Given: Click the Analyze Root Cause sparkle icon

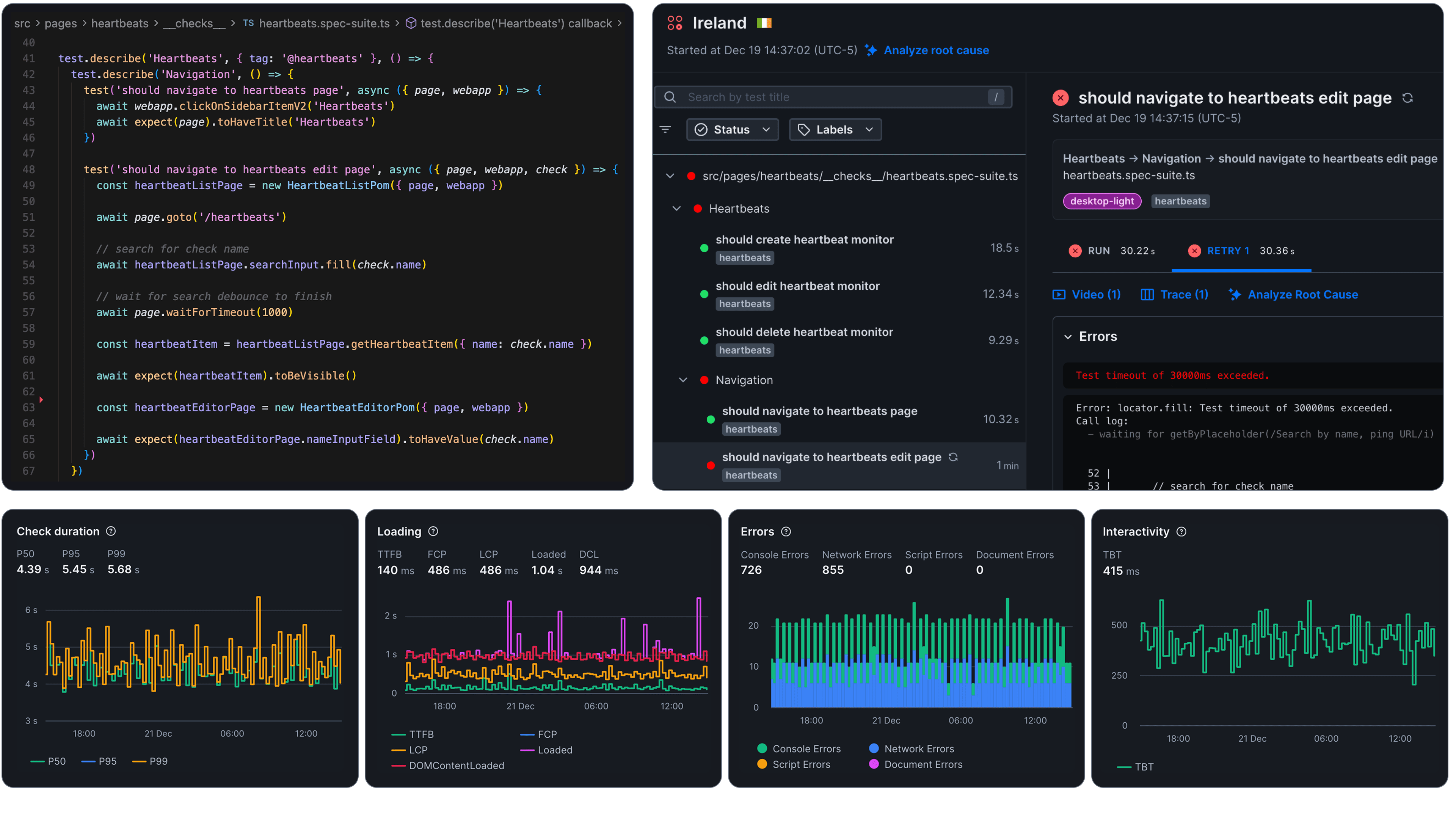Looking at the screenshot, I should click(x=1235, y=295).
